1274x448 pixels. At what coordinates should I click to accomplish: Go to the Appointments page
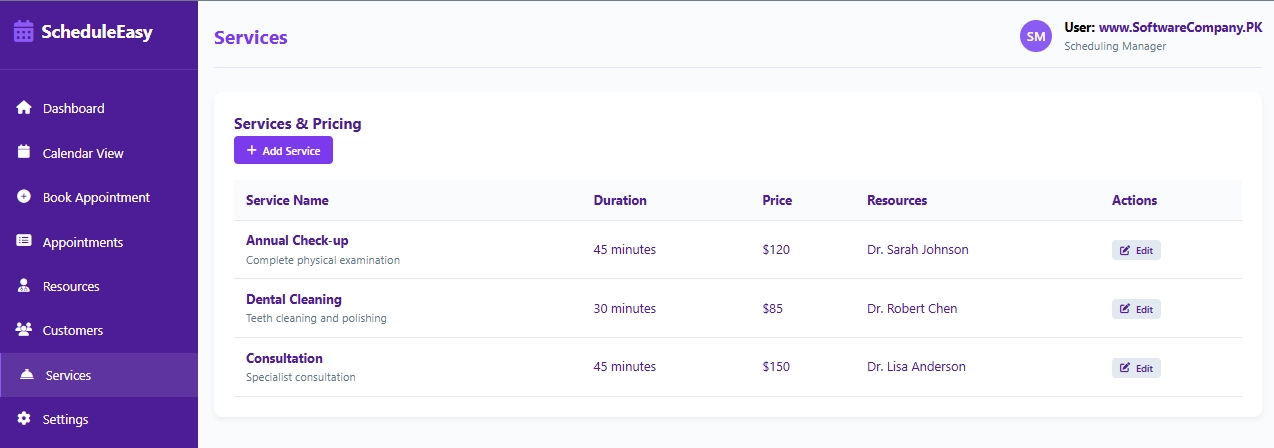(82, 242)
